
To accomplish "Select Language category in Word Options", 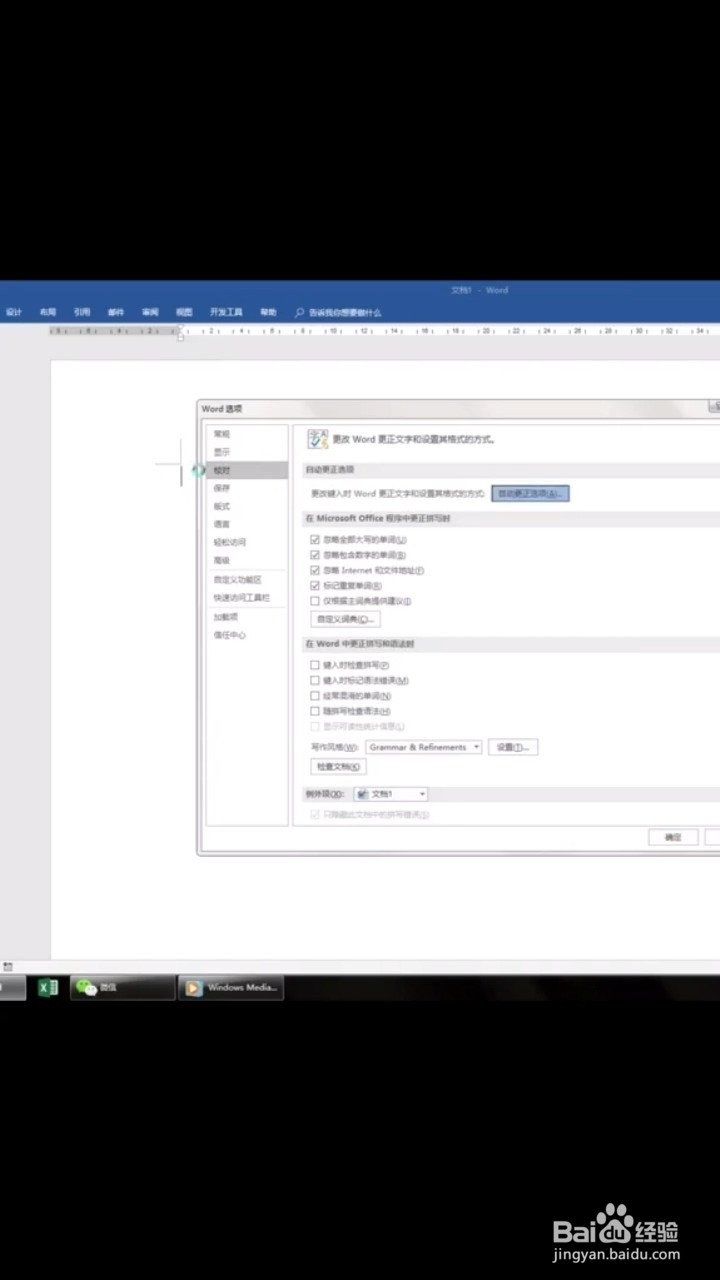I will [x=246, y=524].
